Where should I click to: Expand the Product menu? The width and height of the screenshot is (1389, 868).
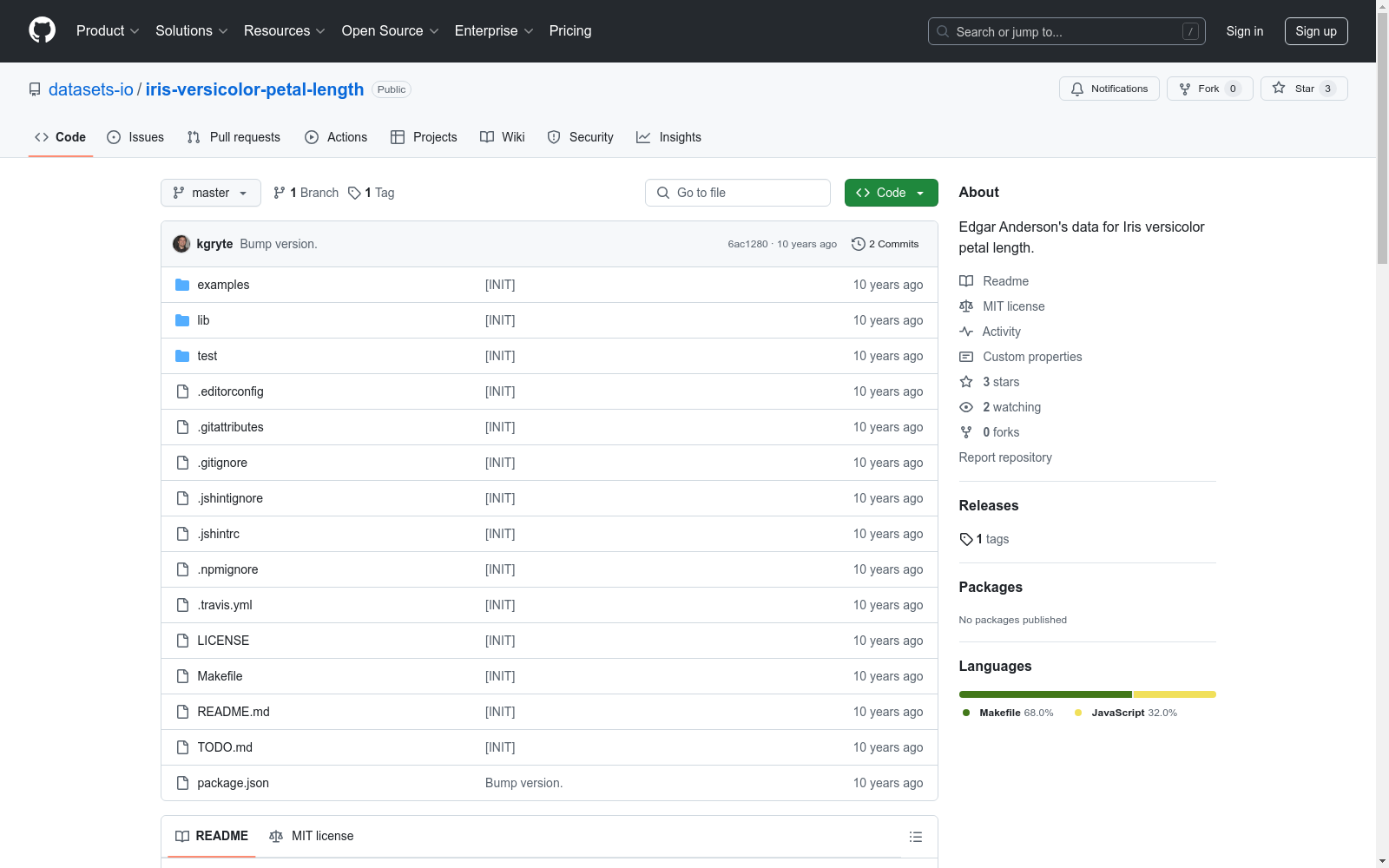point(108,30)
